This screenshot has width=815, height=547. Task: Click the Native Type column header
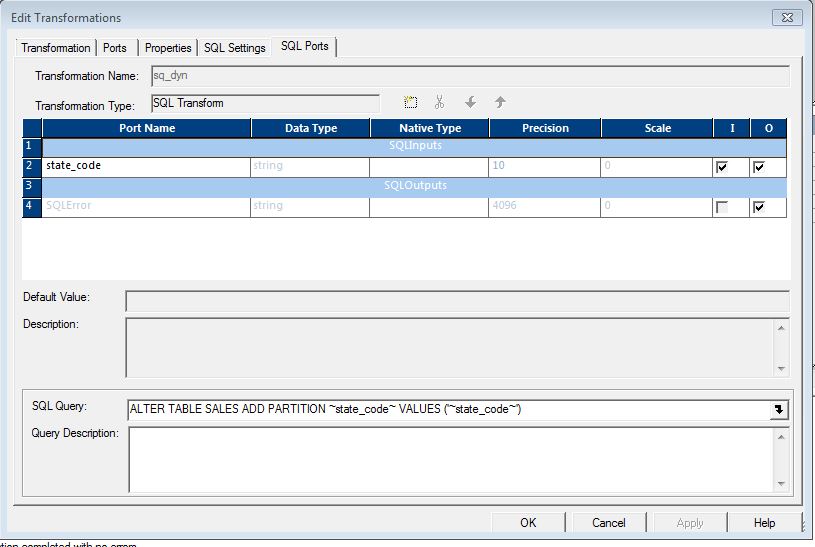tap(430, 128)
